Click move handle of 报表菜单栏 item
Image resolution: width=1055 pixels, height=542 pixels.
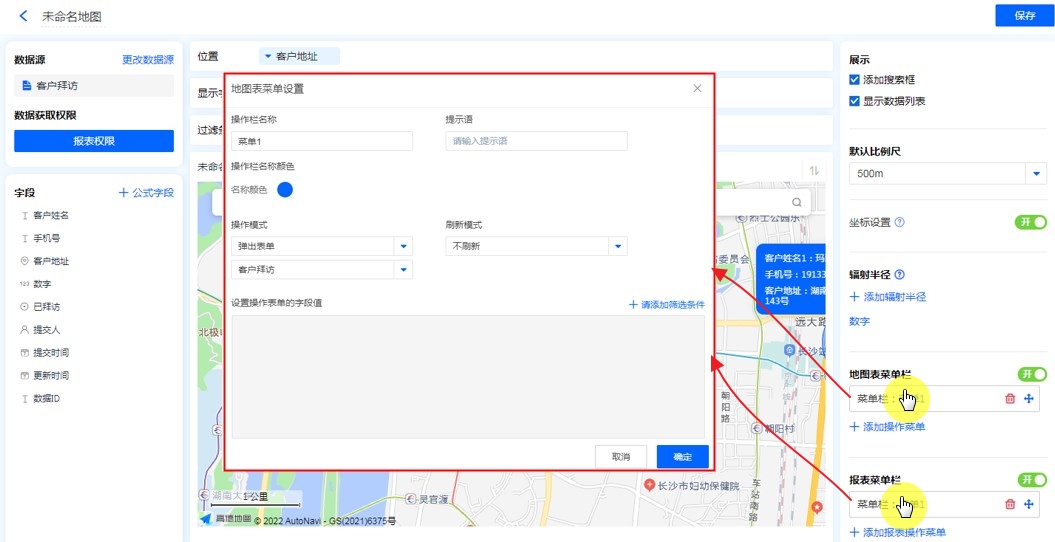tap(1028, 505)
